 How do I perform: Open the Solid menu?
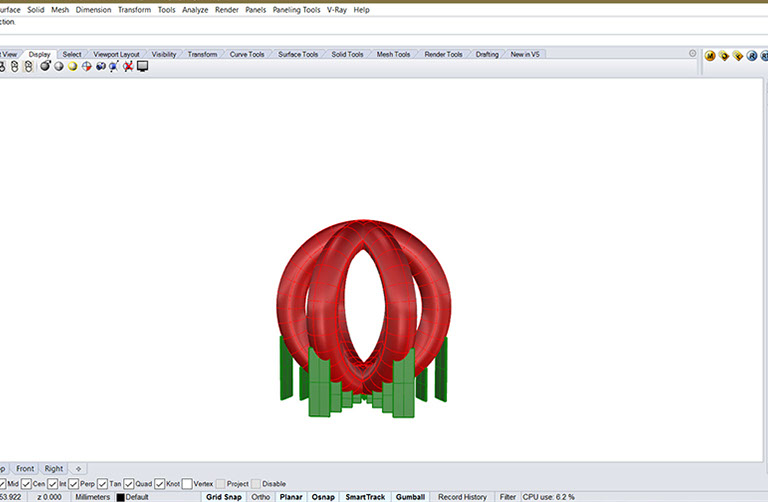[36, 10]
